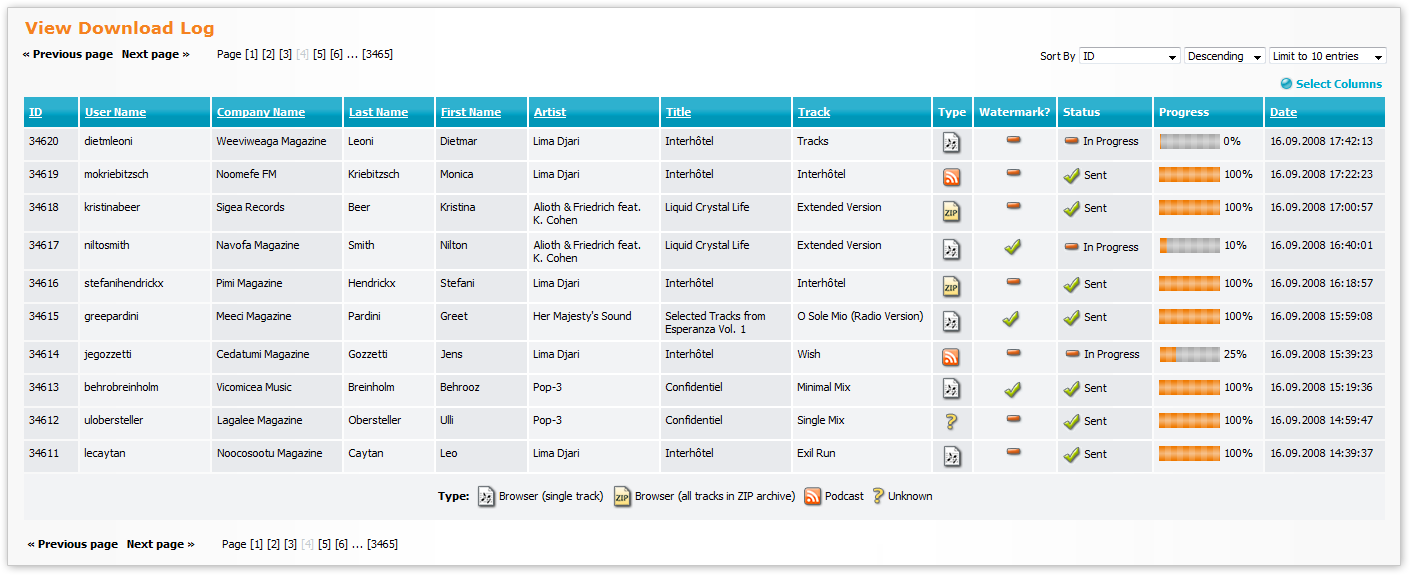Click the Podcast icon in the type legend
The image size is (1411, 576).
pyautogui.click(x=810, y=495)
